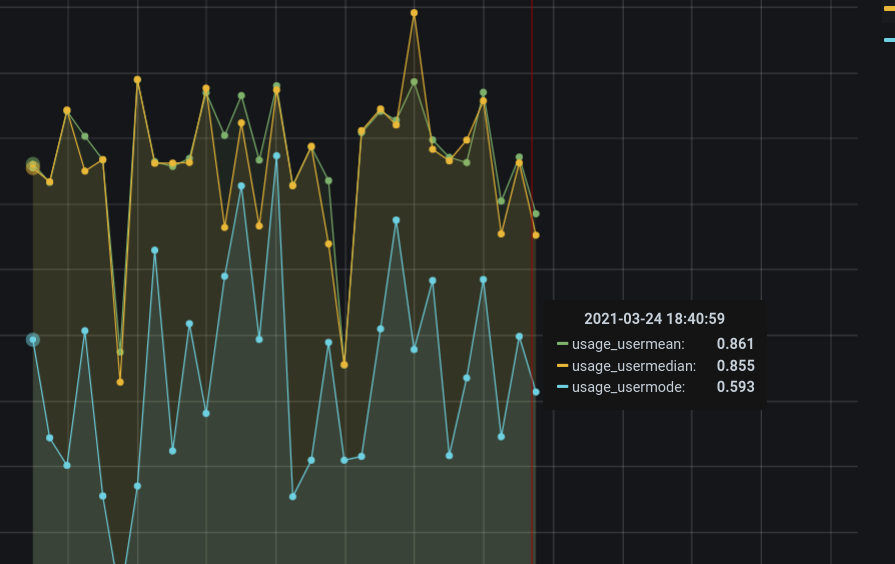Click the 0.861 value in tooltip

[735, 344]
